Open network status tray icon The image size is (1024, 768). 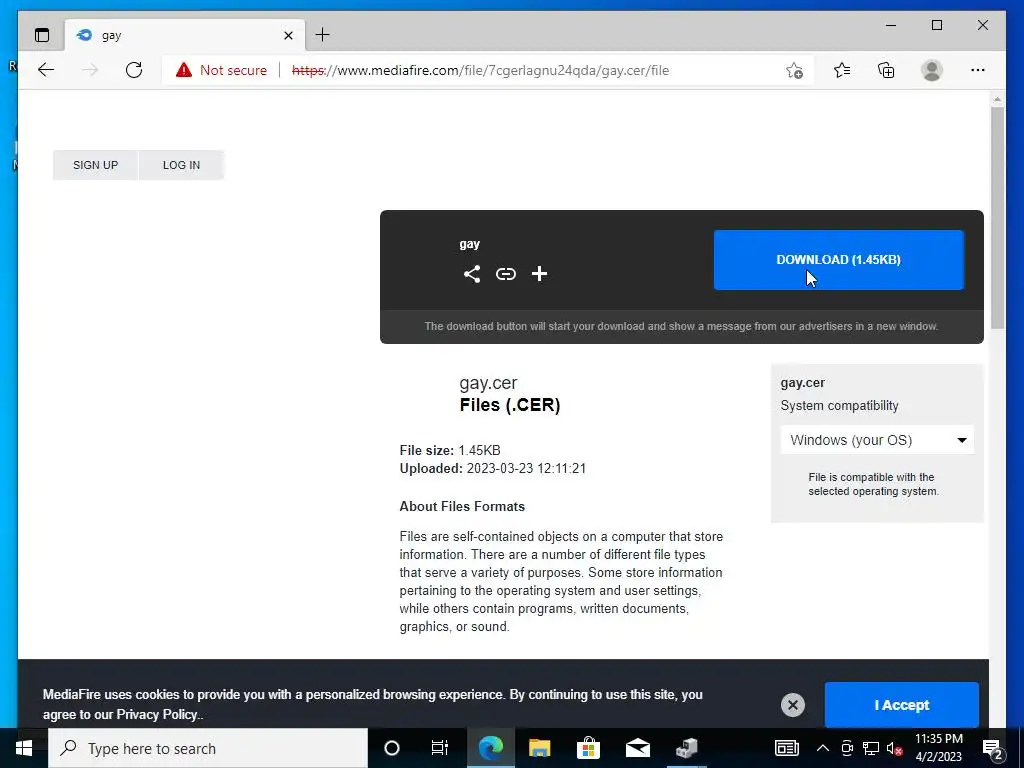tap(871, 748)
